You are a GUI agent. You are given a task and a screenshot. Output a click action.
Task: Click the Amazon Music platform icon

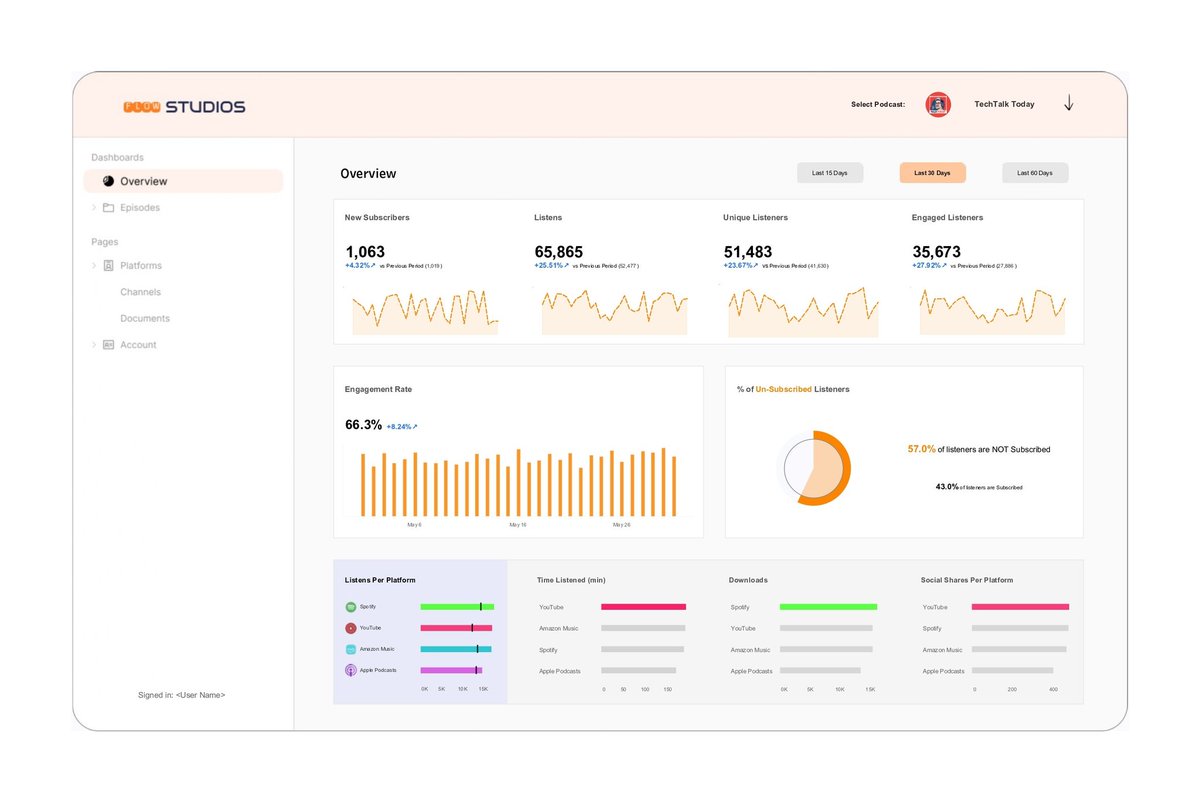coord(351,649)
